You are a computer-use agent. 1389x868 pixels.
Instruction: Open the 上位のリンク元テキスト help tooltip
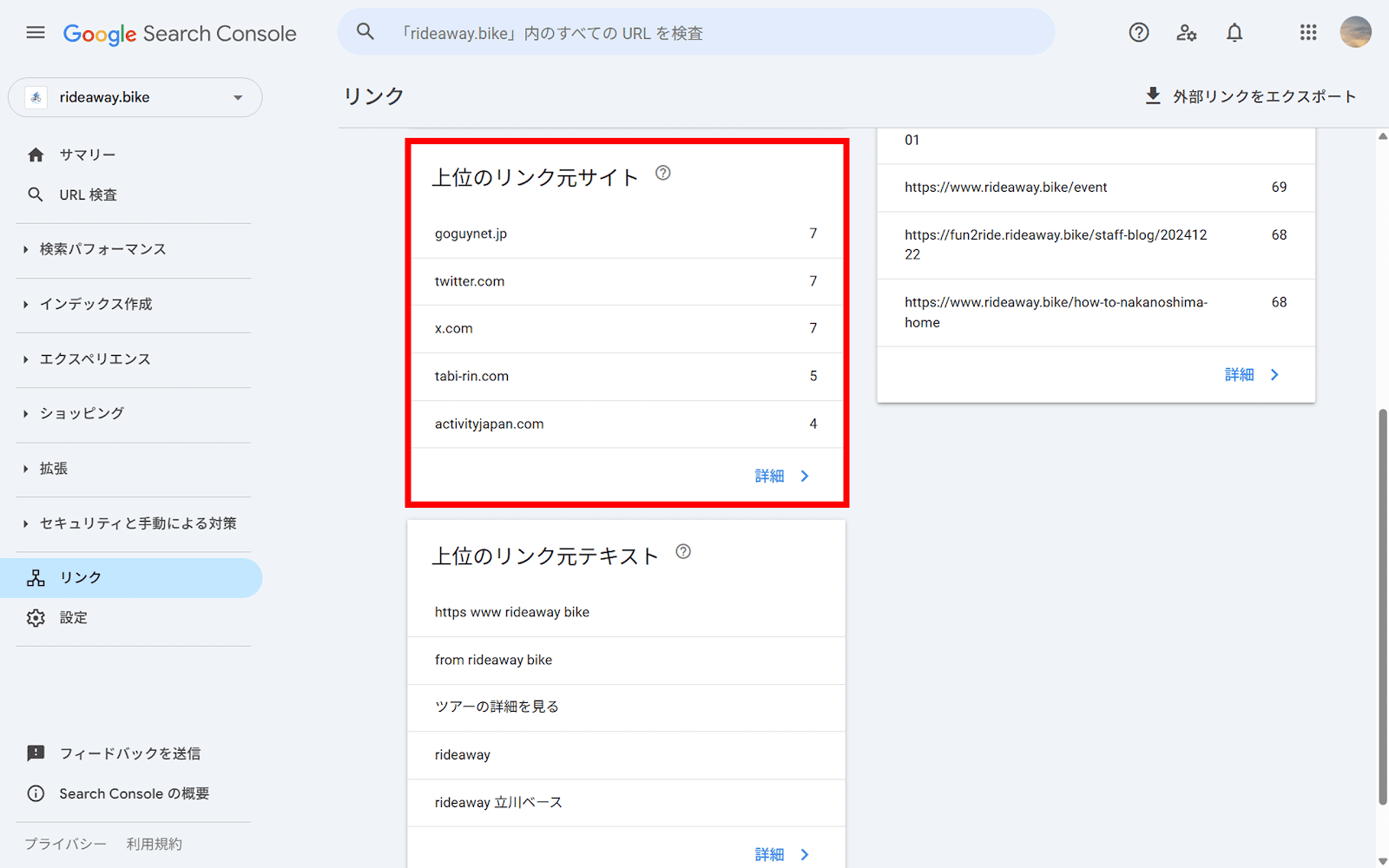683,550
